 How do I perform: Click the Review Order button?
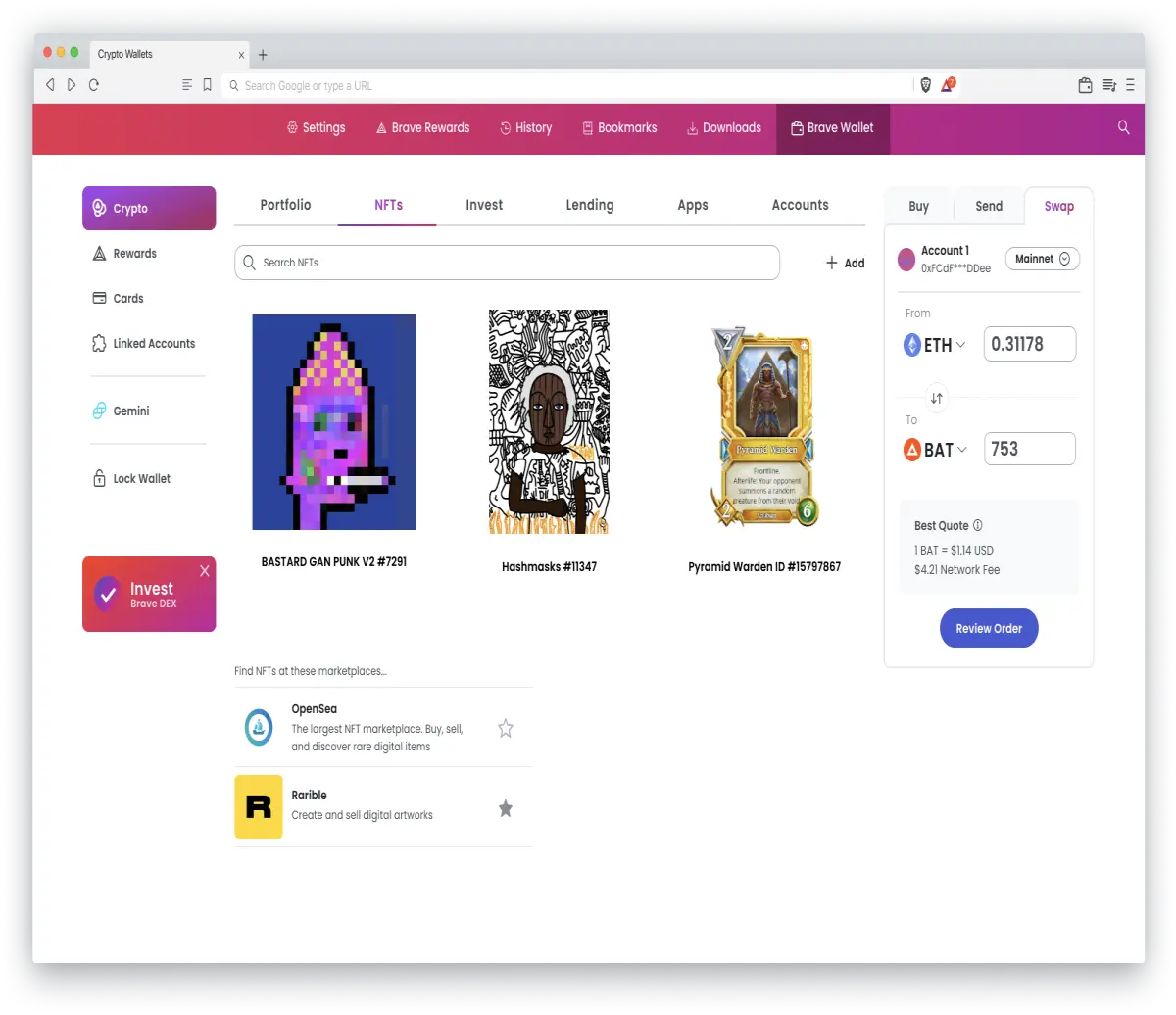tap(989, 628)
